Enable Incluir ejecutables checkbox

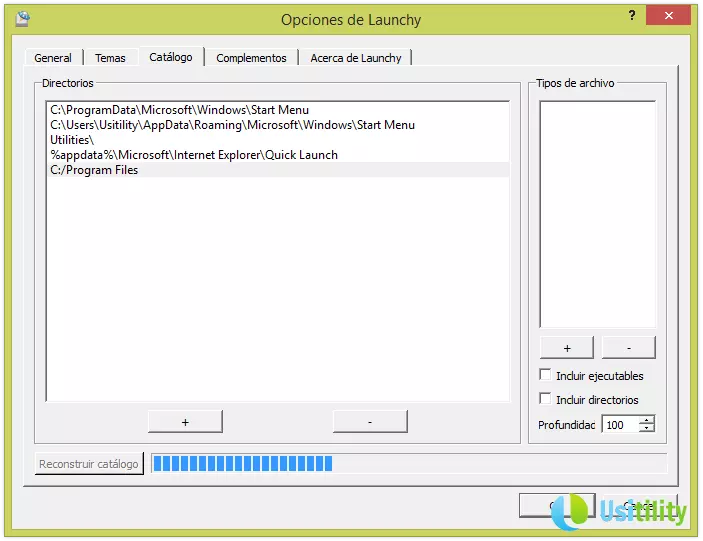pos(545,375)
